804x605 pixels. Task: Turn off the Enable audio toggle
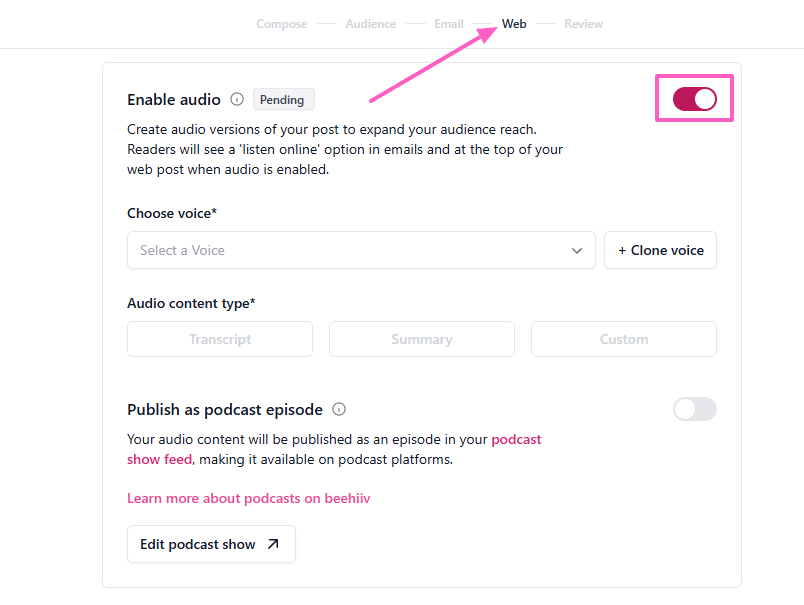click(694, 99)
